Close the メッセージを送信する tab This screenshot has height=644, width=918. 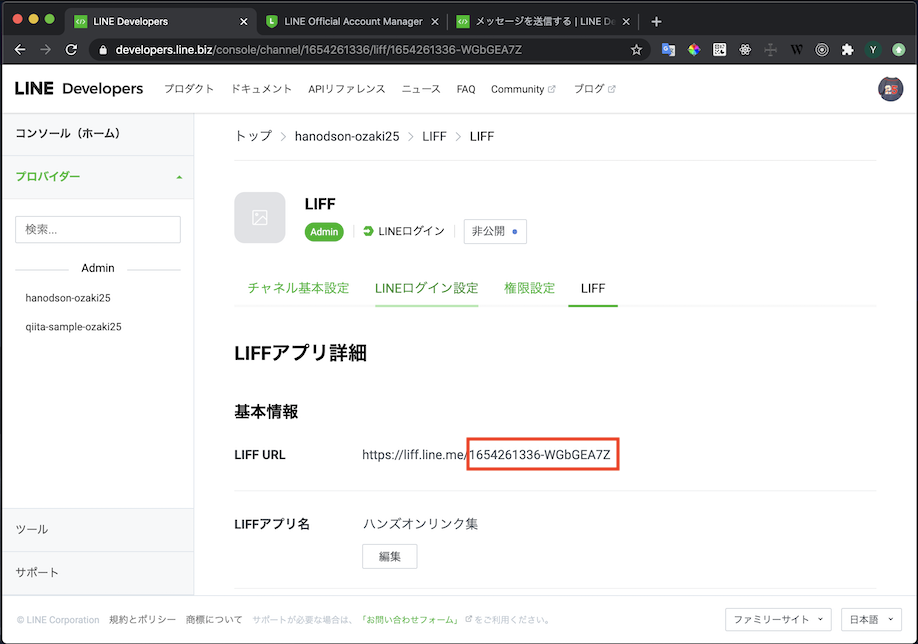(x=626, y=22)
